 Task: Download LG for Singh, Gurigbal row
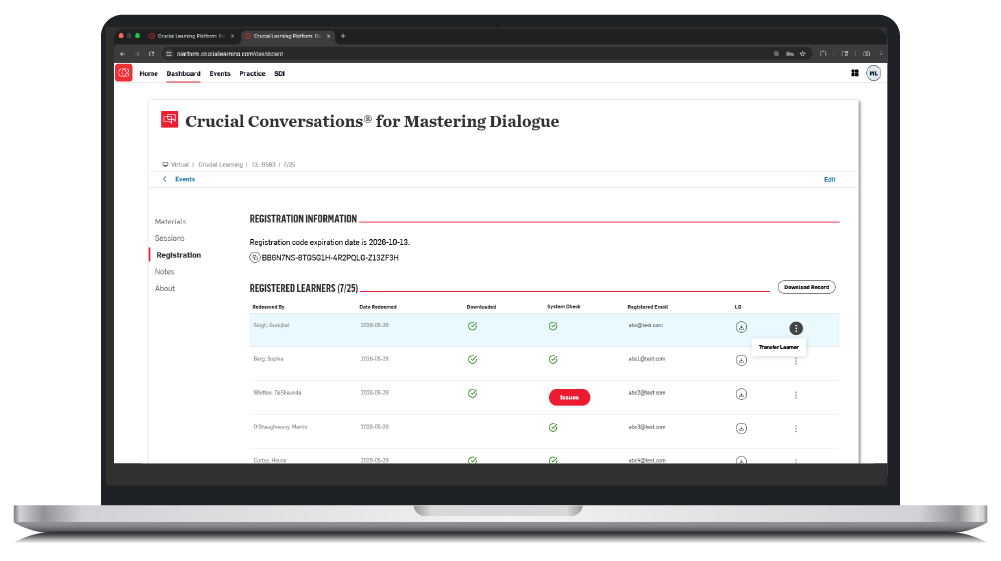click(x=741, y=327)
